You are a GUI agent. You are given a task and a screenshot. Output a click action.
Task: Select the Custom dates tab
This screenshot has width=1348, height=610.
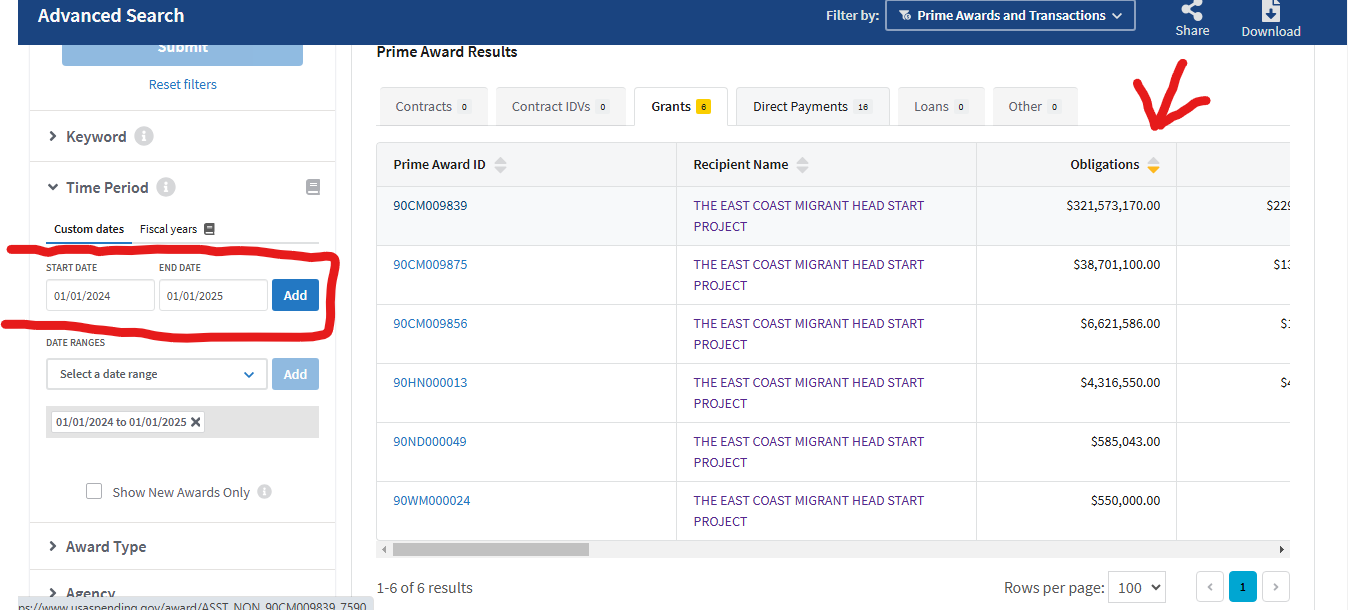89,229
